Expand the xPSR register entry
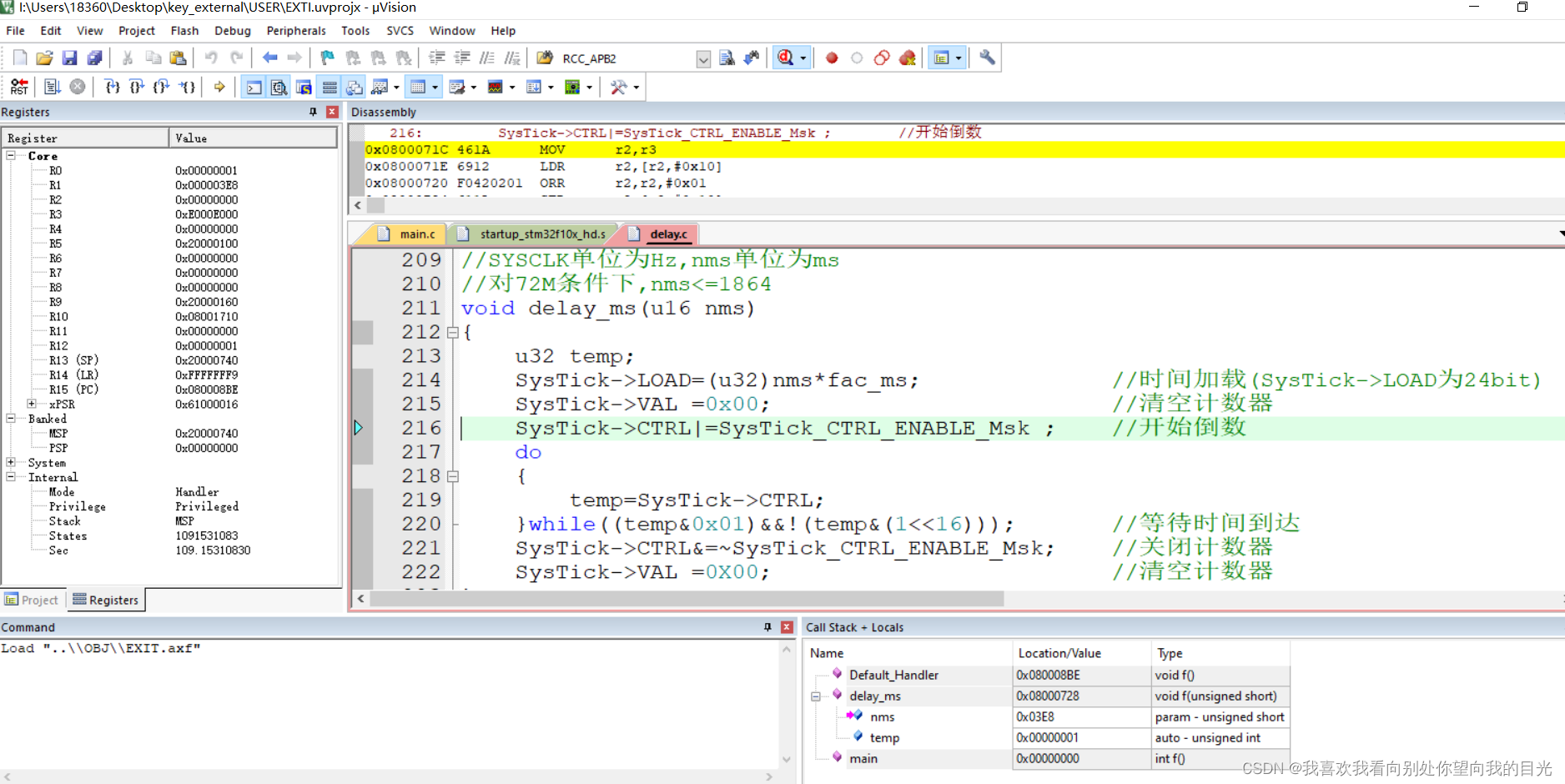The height and width of the screenshot is (784, 1565). click(30, 404)
